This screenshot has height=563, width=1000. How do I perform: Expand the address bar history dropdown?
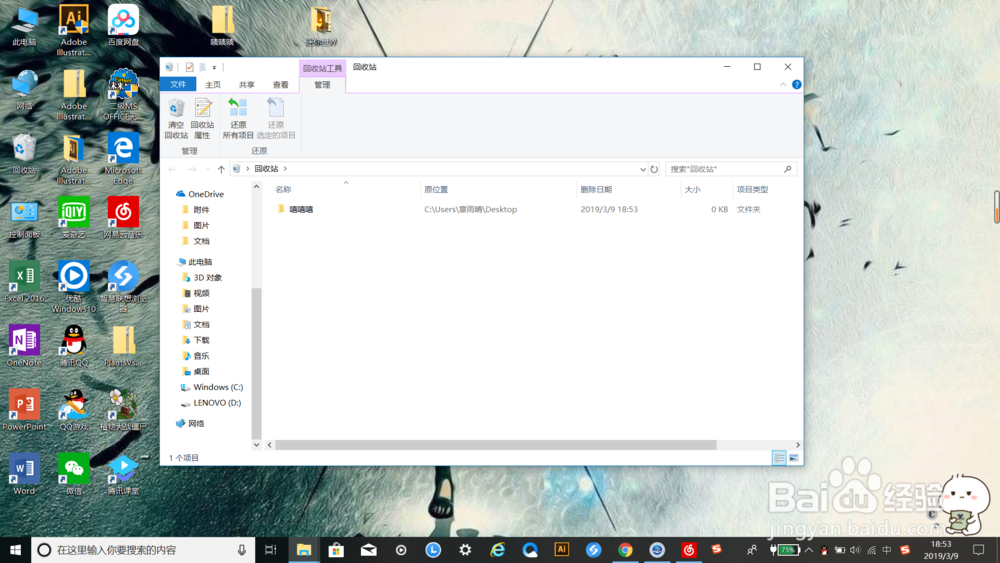642,169
